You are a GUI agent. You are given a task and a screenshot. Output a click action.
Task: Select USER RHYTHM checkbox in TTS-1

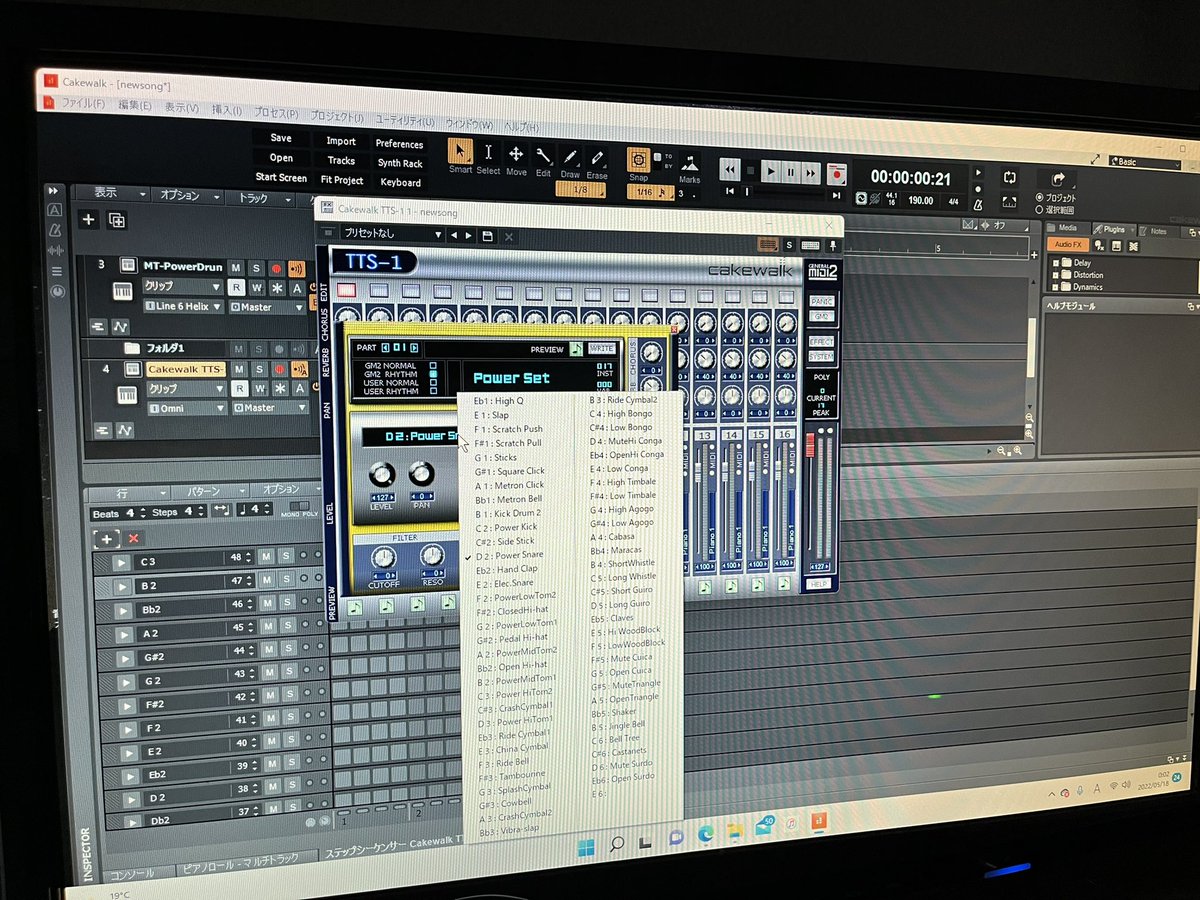click(x=433, y=390)
